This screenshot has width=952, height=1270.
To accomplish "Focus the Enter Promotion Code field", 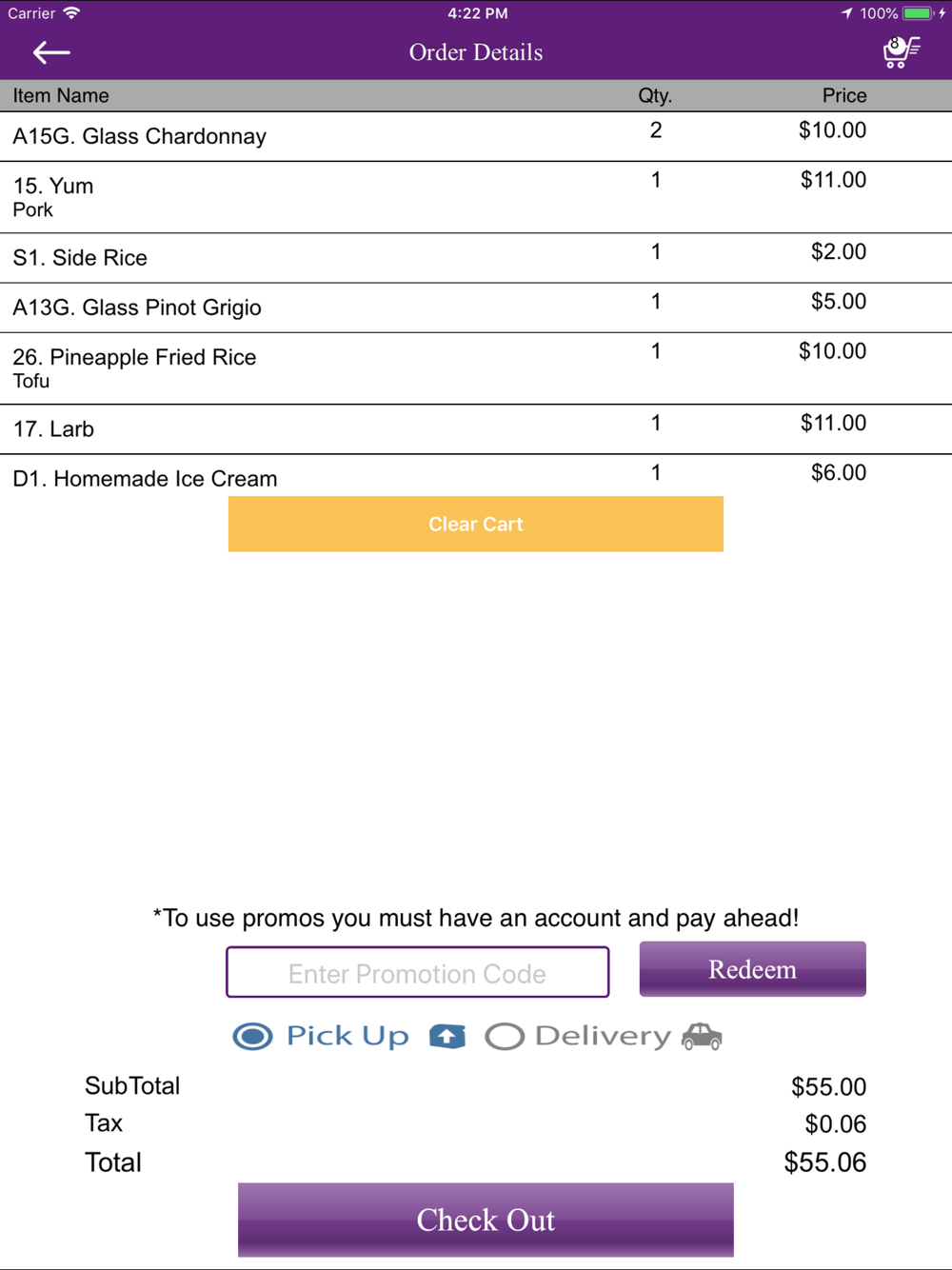I will [417, 972].
